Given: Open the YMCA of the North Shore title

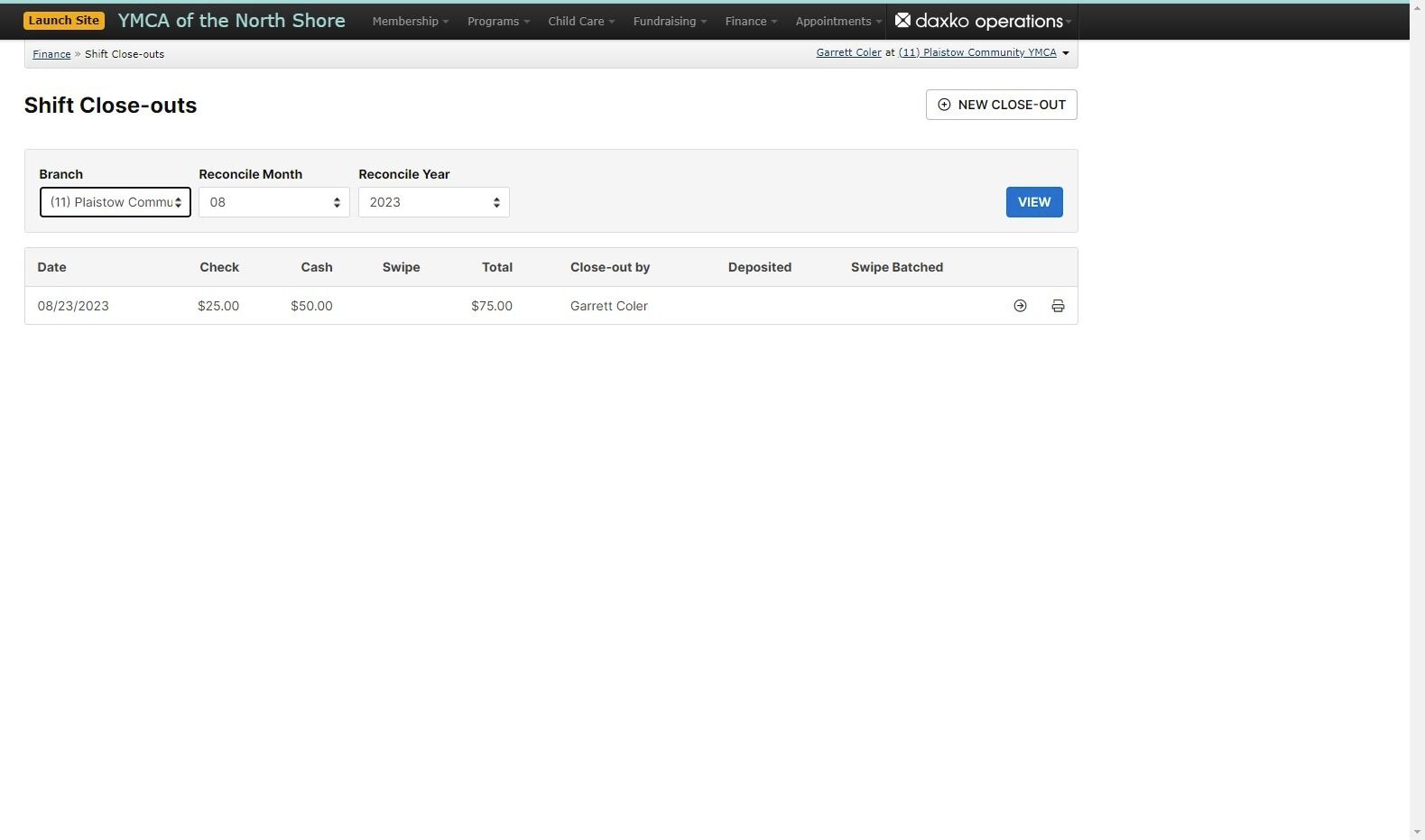Looking at the screenshot, I should coord(231,20).
